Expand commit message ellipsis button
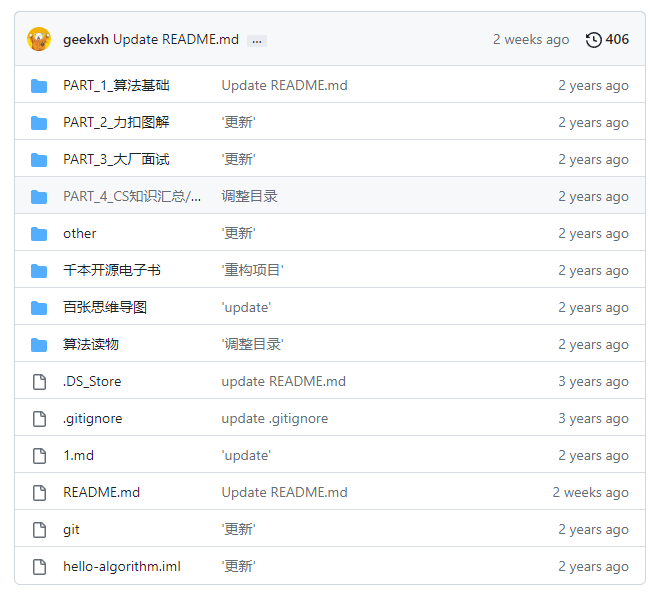This screenshot has height=596, width=653. click(x=257, y=41)
